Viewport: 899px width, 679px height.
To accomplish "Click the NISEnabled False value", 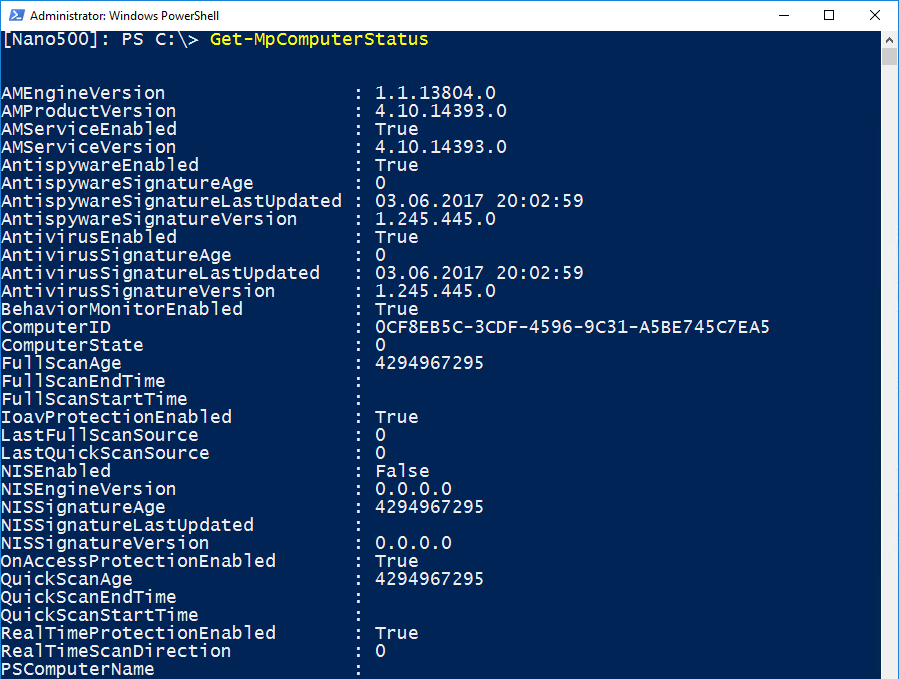I will tap(402, 471).
